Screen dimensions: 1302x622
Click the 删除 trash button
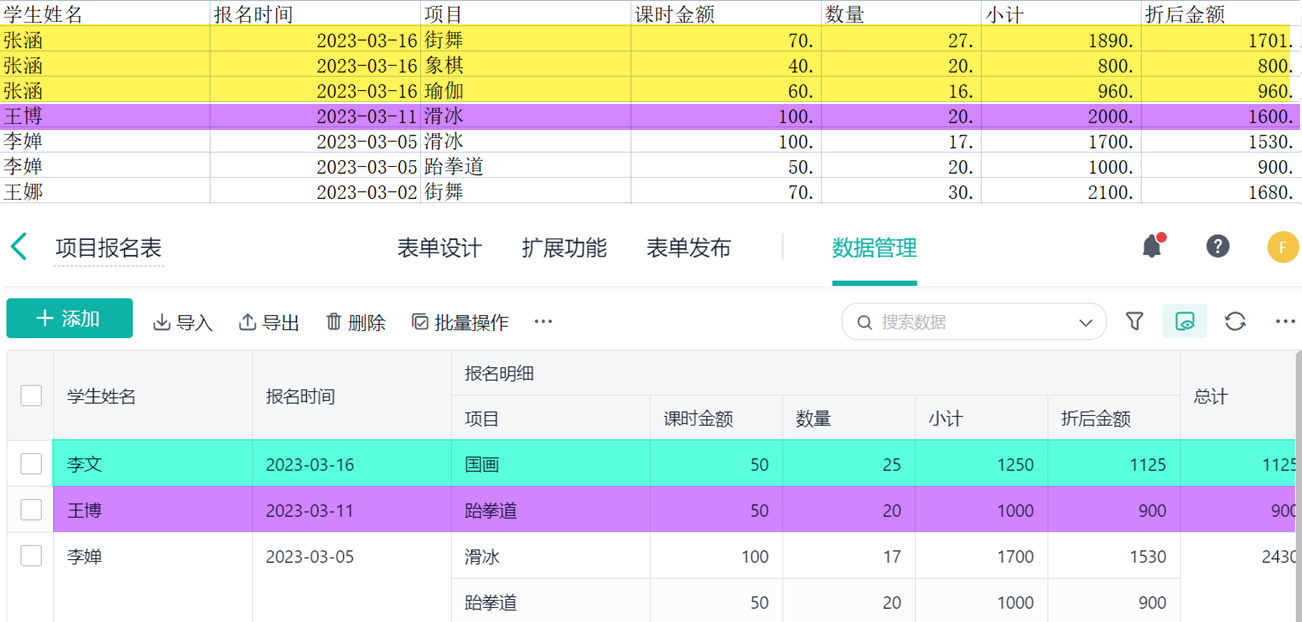tap(356, 322)
